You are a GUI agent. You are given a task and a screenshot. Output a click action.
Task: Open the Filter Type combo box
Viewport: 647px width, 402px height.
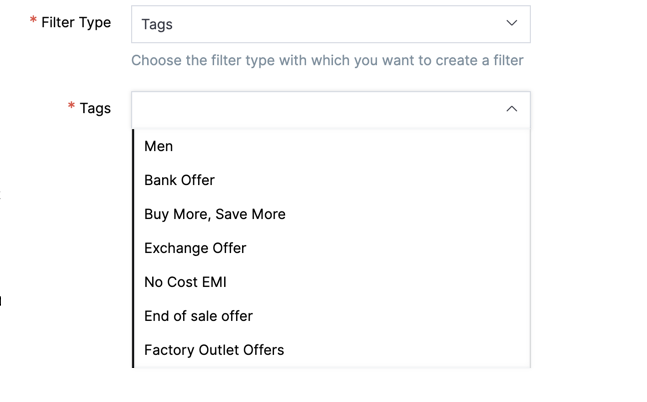click(330, 24)
